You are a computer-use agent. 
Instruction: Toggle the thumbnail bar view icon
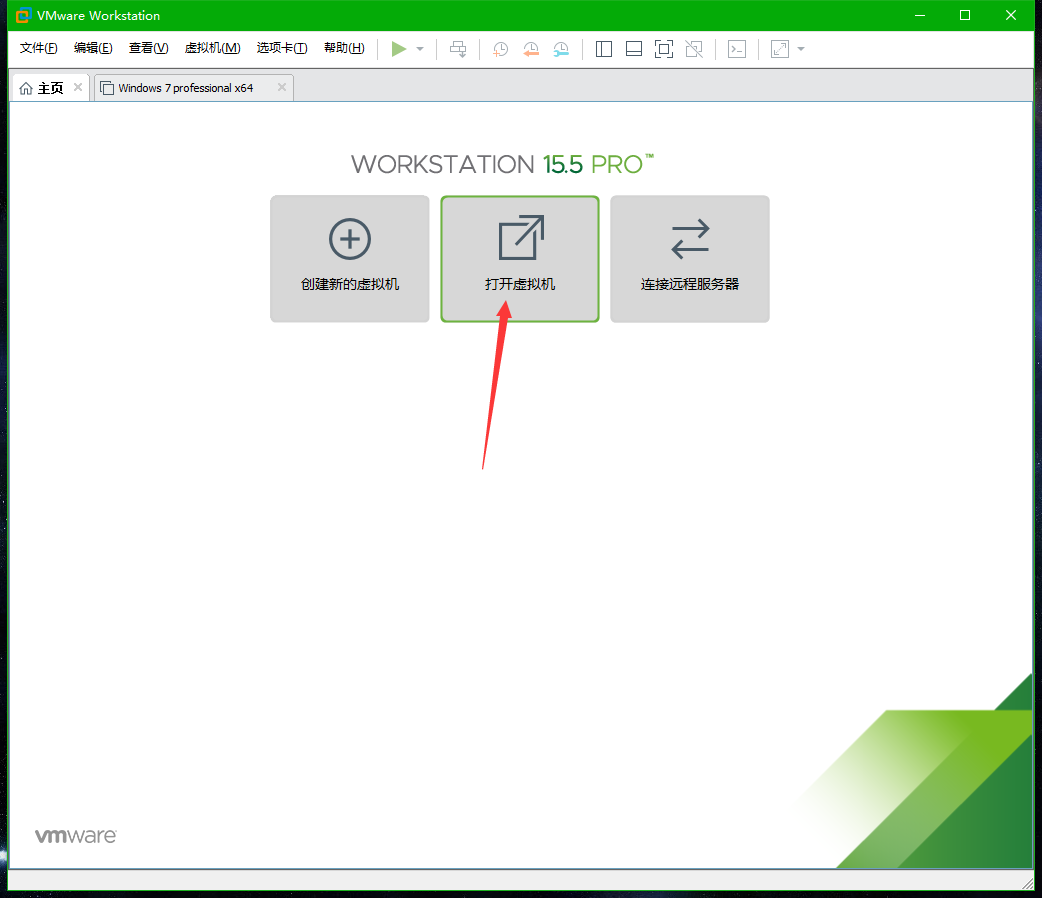tap(634, 49)
